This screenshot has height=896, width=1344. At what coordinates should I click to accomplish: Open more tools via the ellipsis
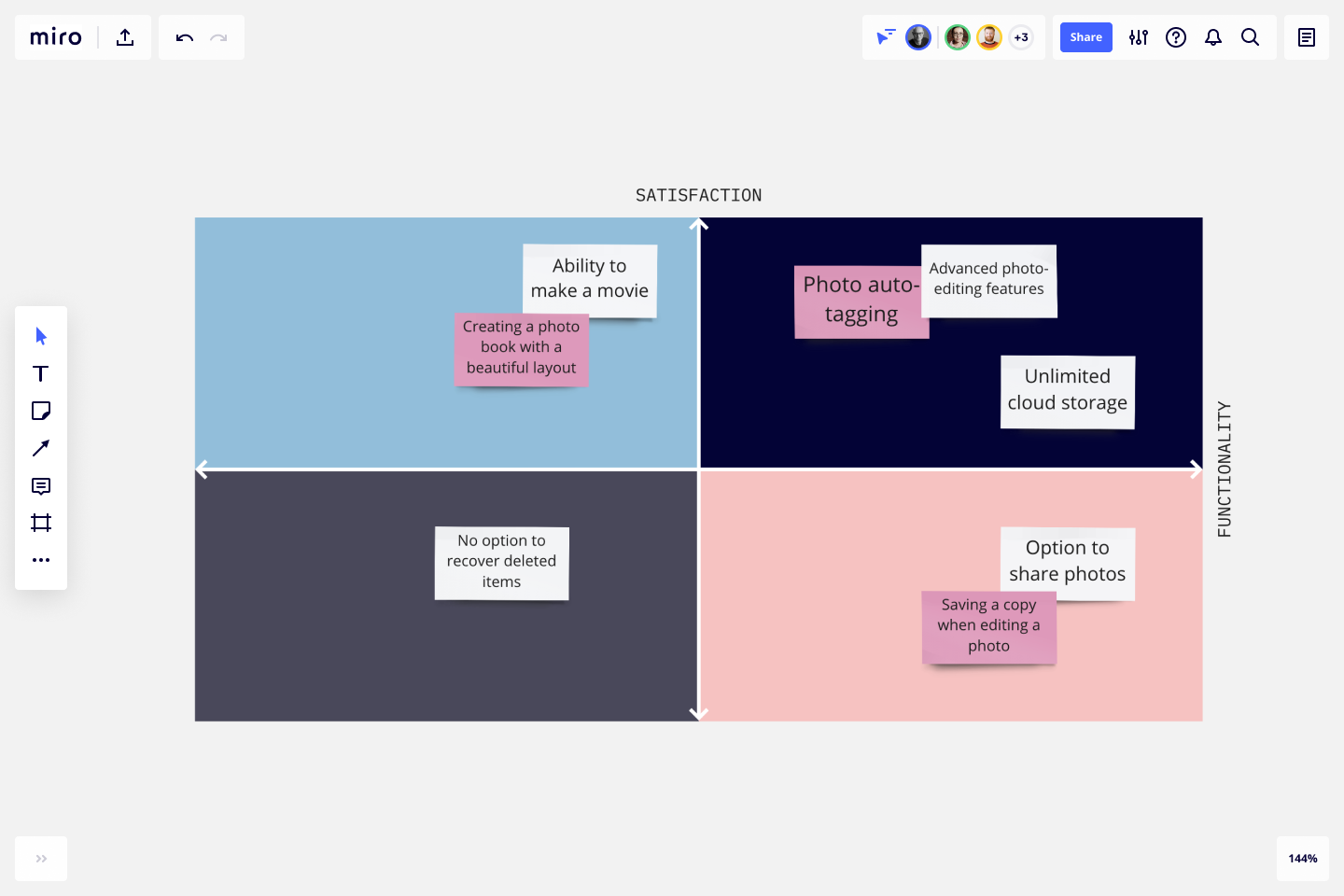(x=40, y=559)
